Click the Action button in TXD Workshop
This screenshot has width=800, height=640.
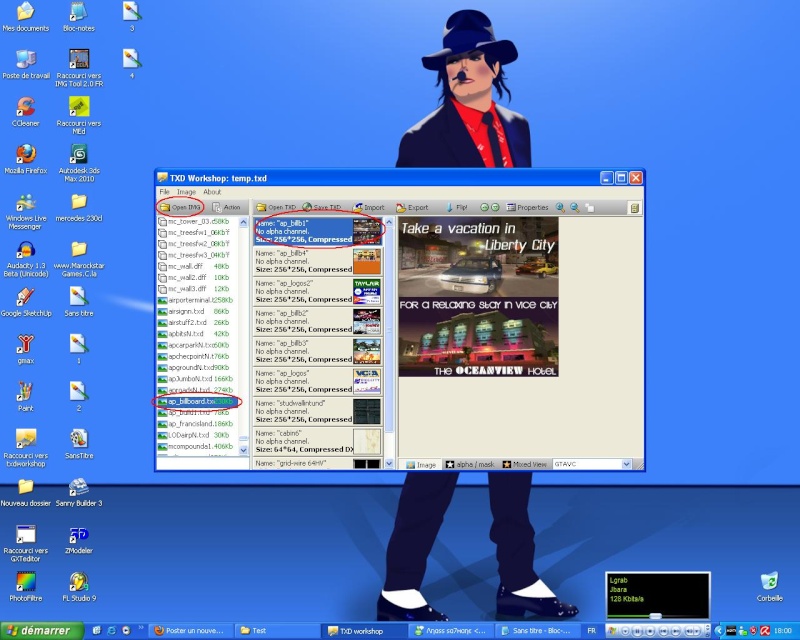[x=227, y=207]
